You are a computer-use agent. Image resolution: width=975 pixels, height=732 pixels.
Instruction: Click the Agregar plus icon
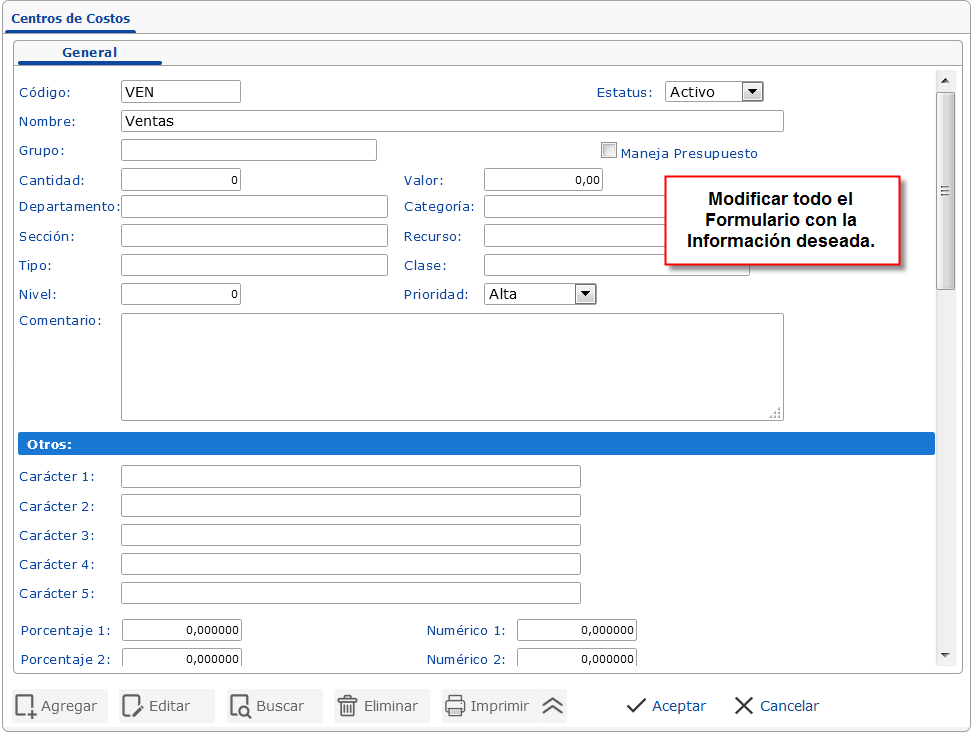point(25,706)
